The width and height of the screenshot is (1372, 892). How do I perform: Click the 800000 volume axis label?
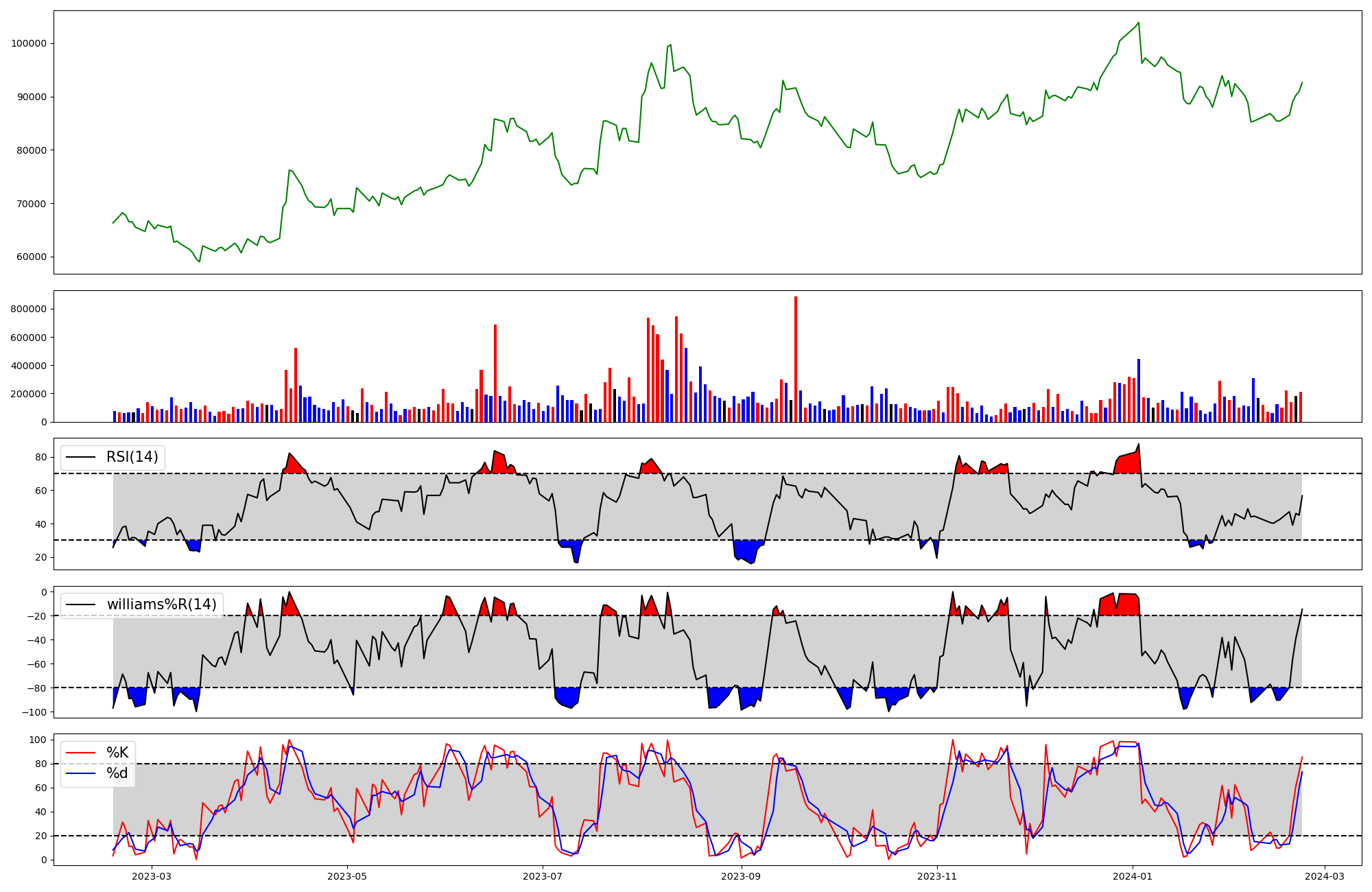[29, 309]
